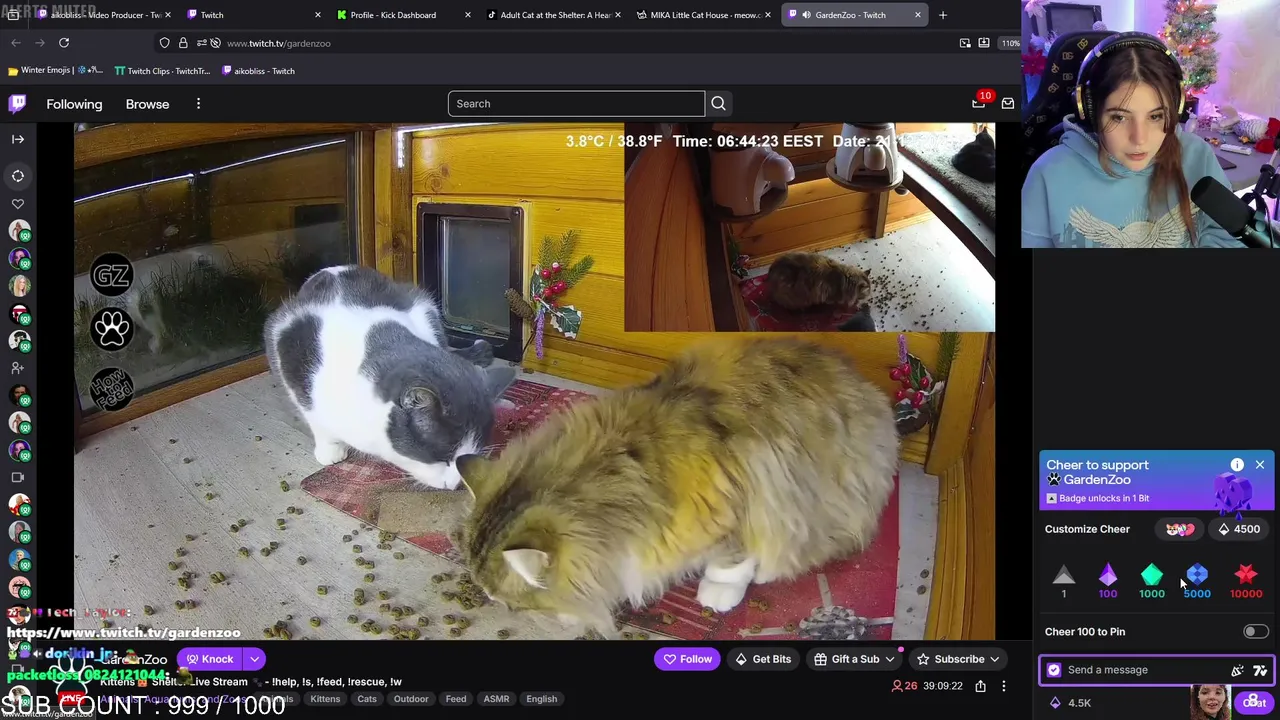Viewport: 1280px width, 720px height.
Task: Close the Cheer to support panel
Action: click(x=1260, y=465)
